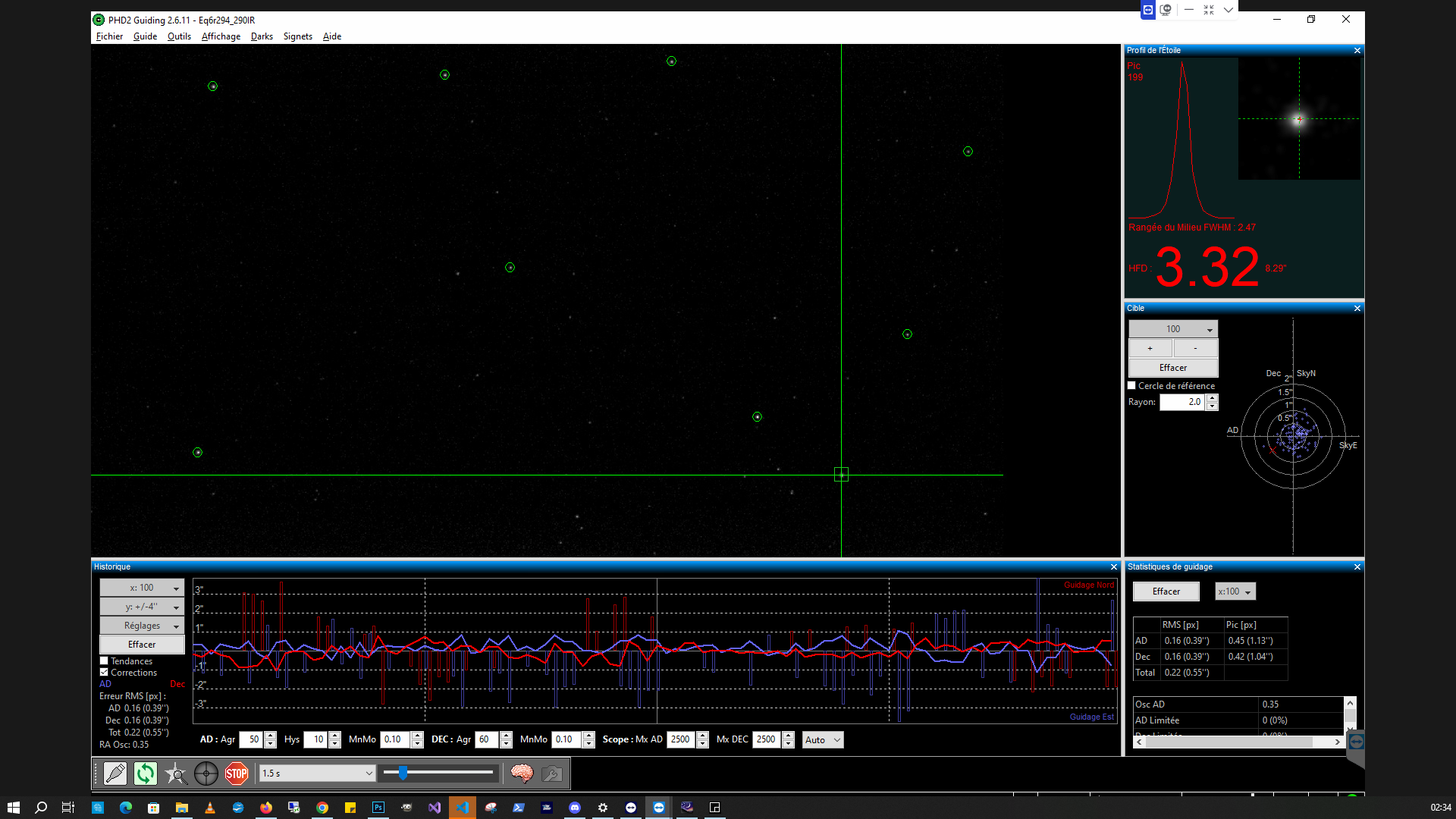Click the AD MnMo value field
1456x819 pixels.
tap(394, 740)
